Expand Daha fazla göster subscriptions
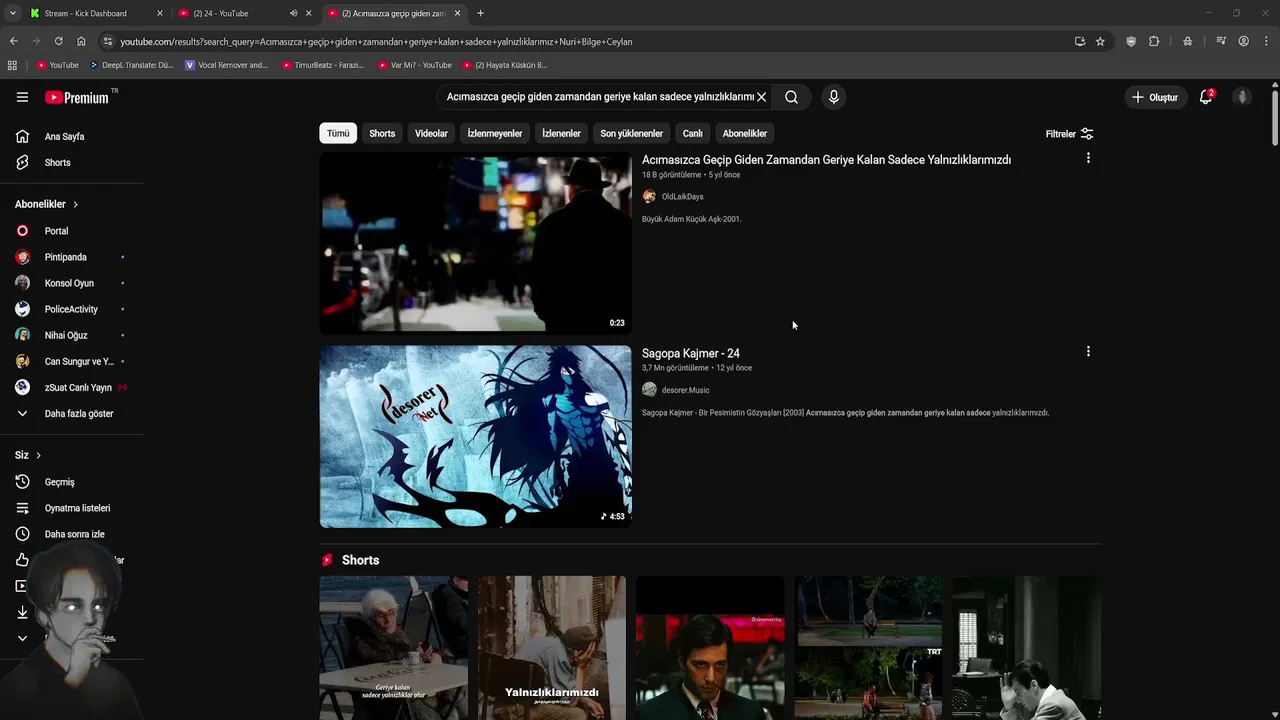This screenshot has height=720, width=1280. [x=79, y=413]
